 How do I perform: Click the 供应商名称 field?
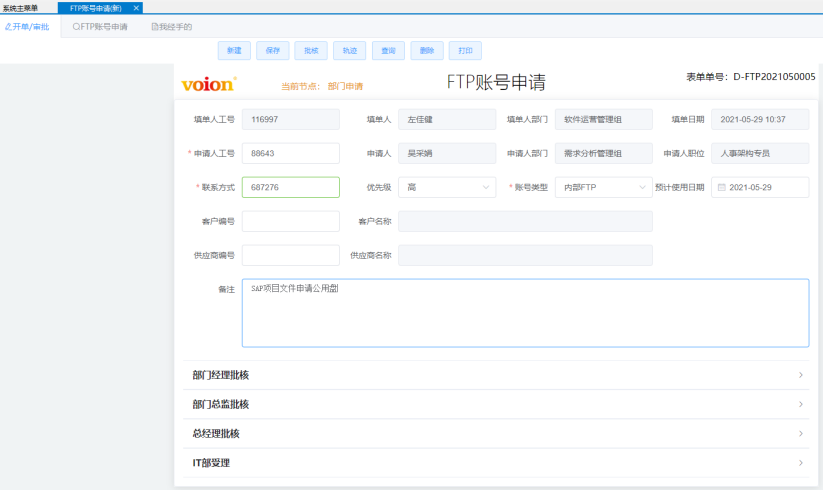point(525,255)
